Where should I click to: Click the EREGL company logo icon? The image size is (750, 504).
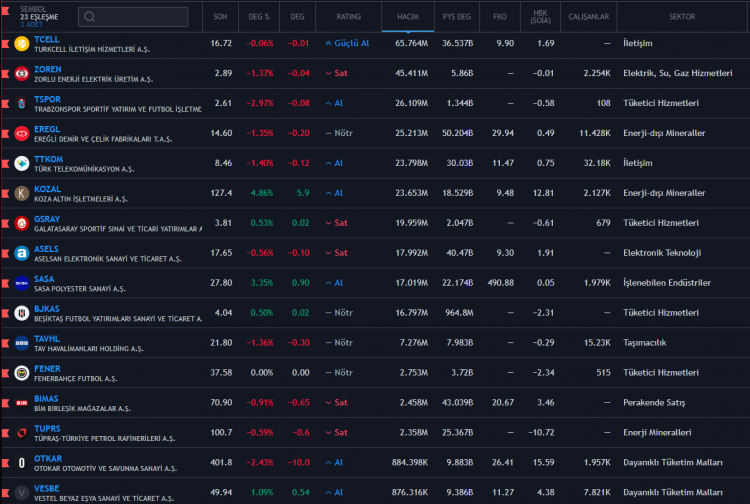22,133
